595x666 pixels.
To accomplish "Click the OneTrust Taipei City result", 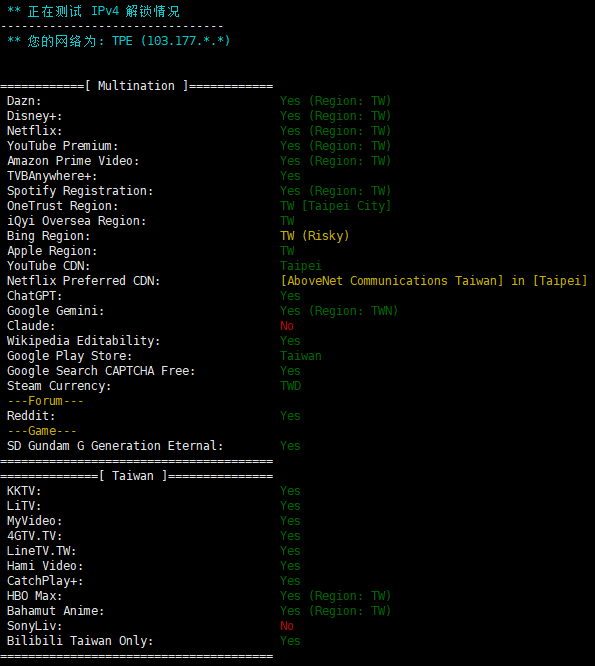I will (x=336, y=206).
